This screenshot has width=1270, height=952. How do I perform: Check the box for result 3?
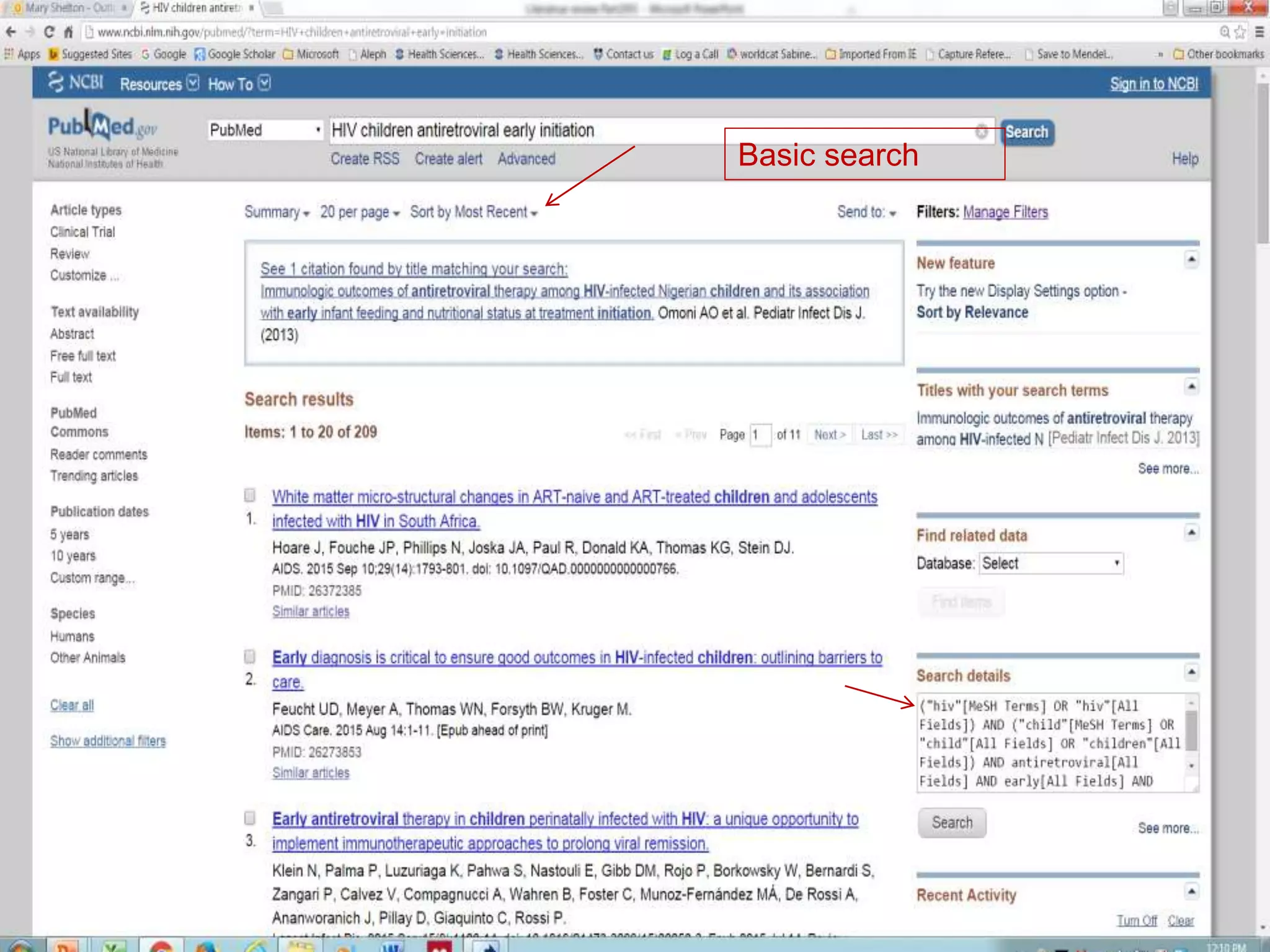250,818
